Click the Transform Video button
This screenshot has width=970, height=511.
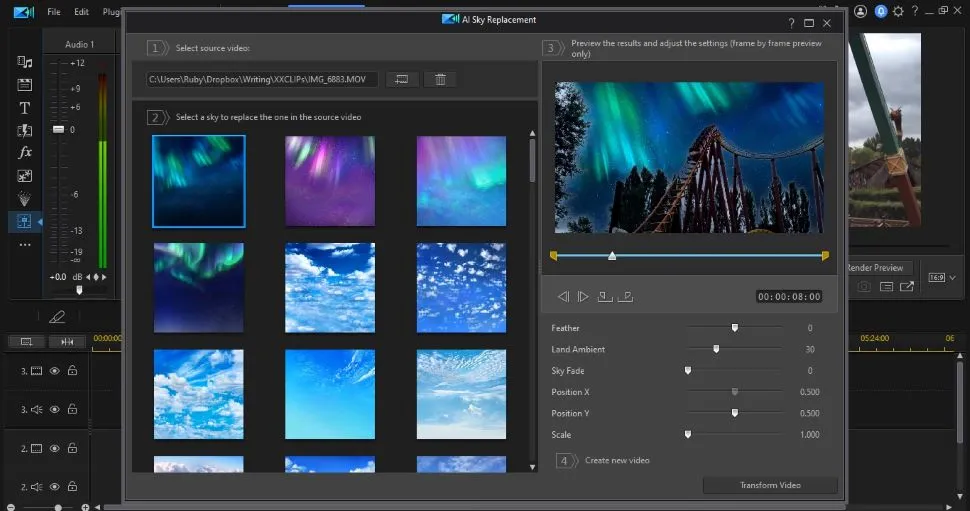769,485
